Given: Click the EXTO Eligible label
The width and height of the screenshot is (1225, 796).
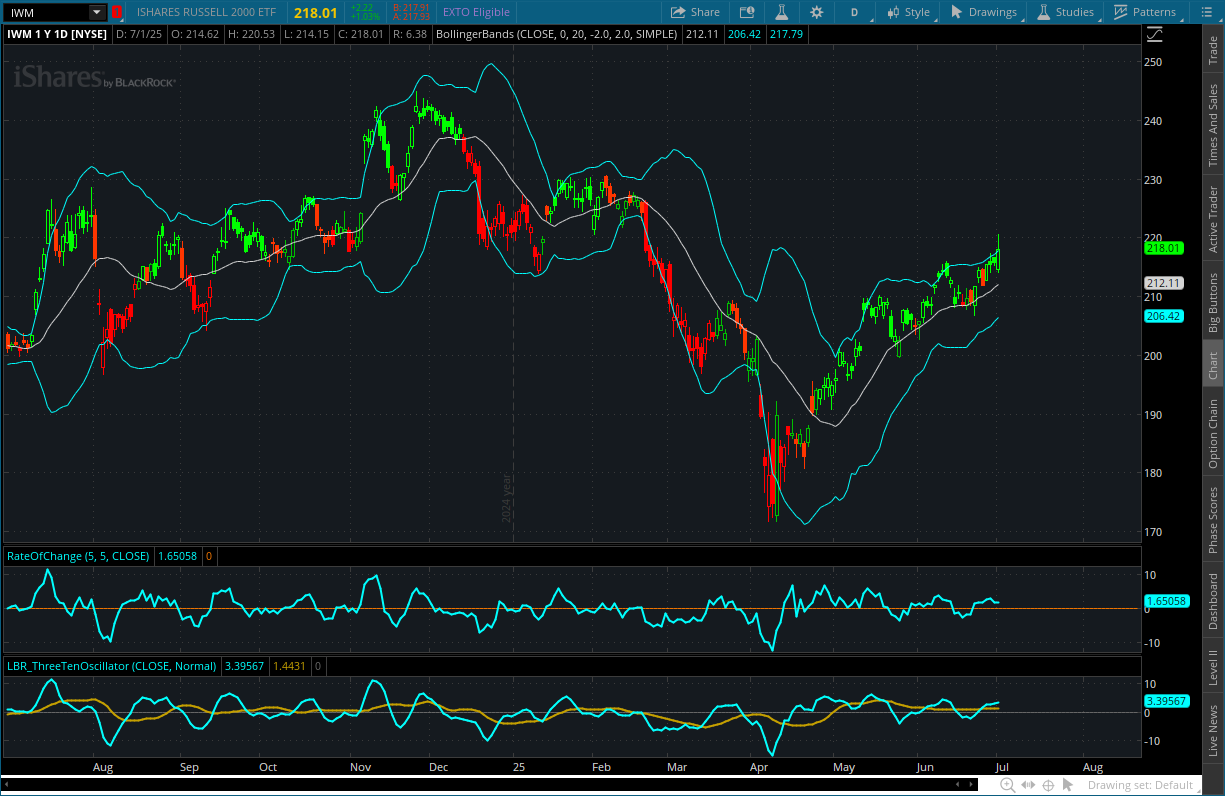Looking at the screenshot, I should 476,12.
